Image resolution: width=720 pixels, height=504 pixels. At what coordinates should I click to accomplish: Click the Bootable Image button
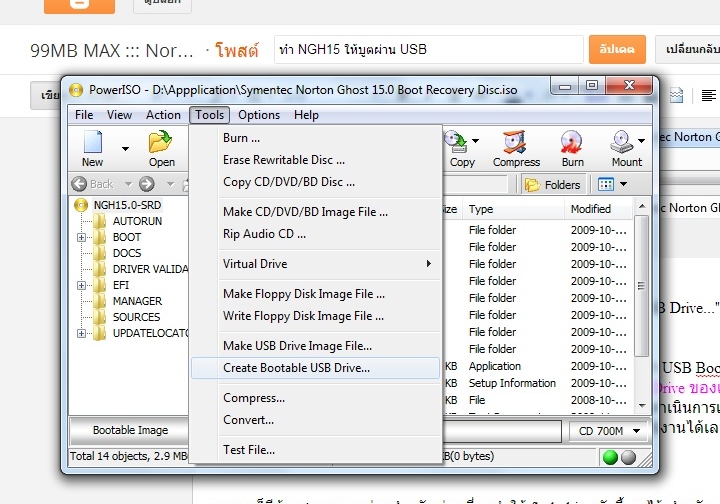130,430
